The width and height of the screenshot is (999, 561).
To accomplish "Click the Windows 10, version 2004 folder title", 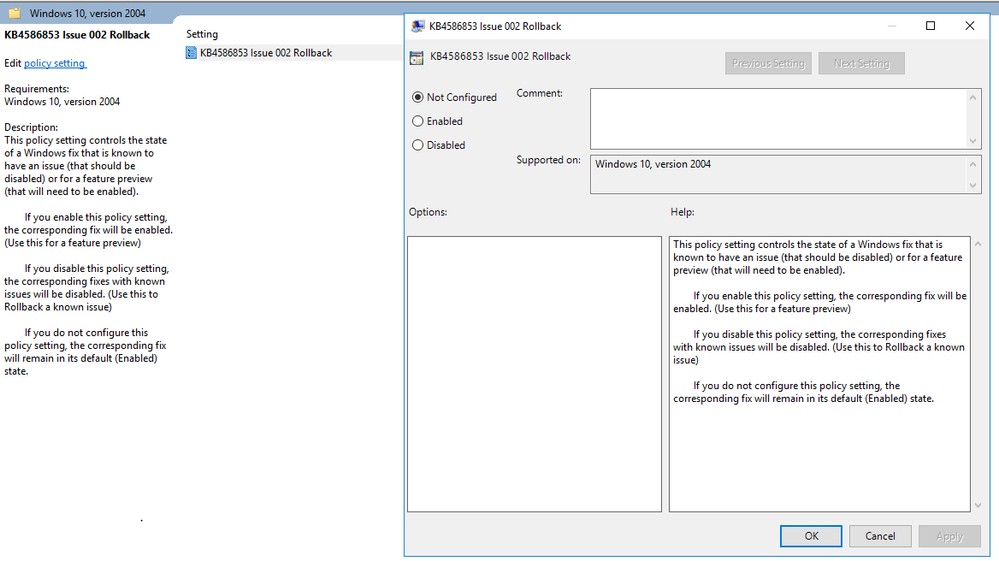I will pyautogui.click(x=87, y=13).
